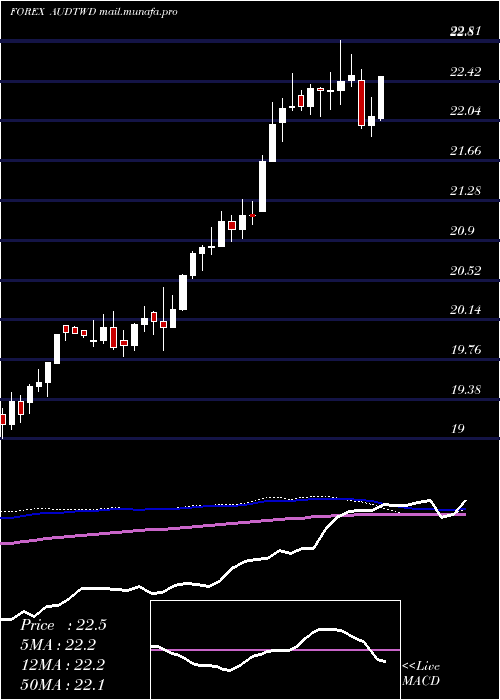Click the 19.38 price axis label
This screenshot has height=700, width=500.
(465, 390)
